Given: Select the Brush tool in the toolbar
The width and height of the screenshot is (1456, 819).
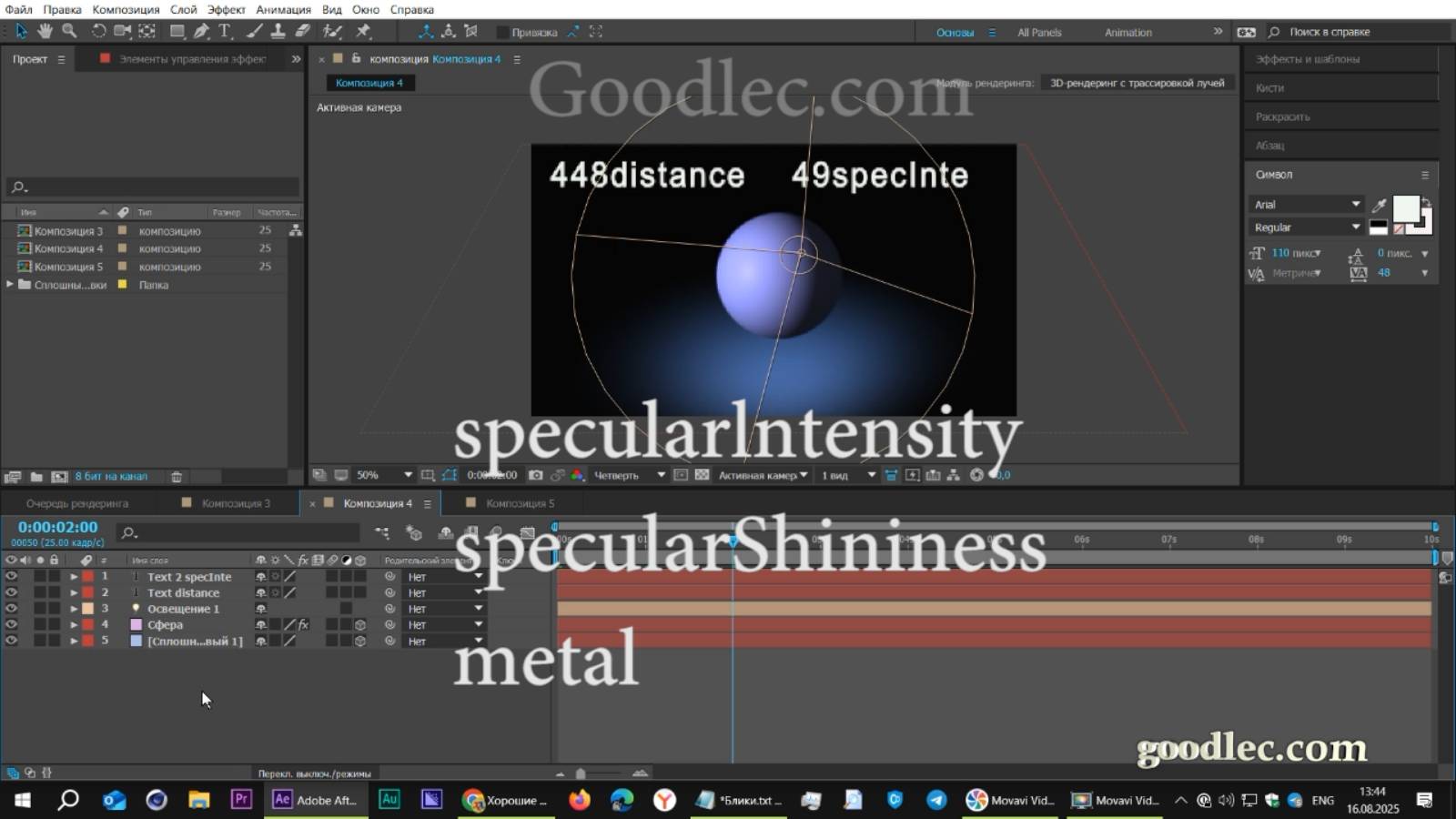Looking at the screenshot, I should click(252, 31).
